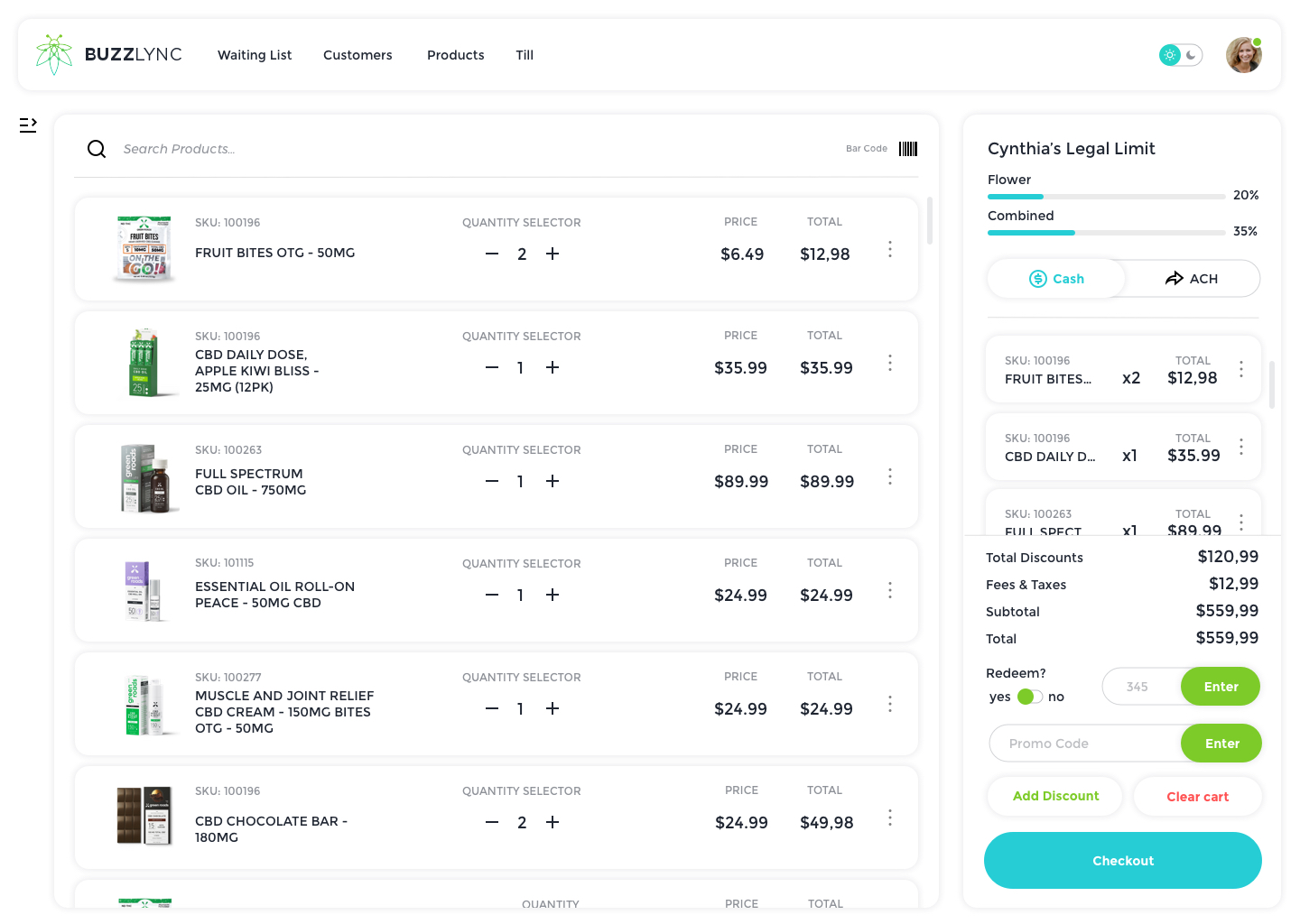Open options for Essential Oil Roll-On row
The width and height of the screenshot is (1300, 924).
click(x=890, y=590)
